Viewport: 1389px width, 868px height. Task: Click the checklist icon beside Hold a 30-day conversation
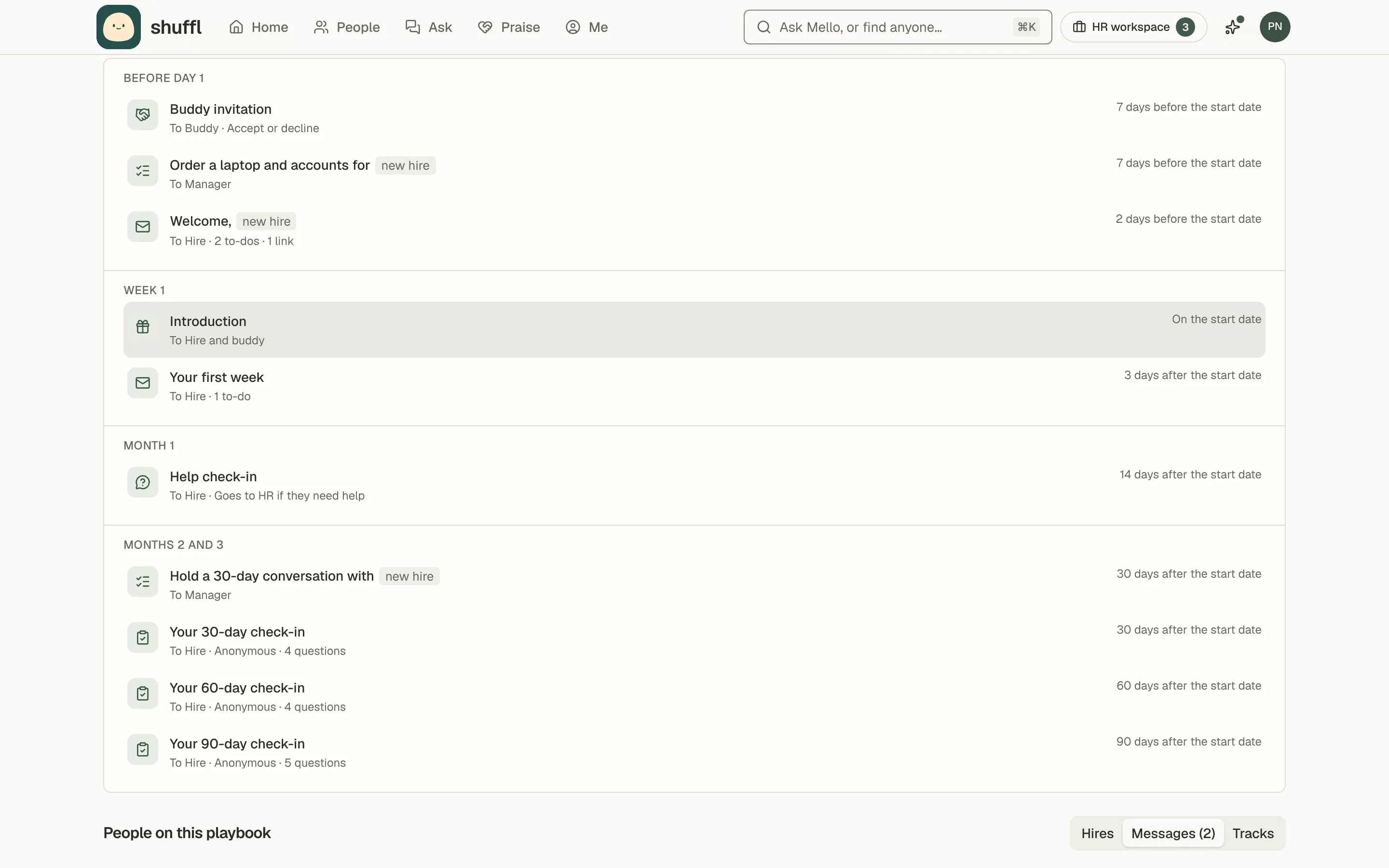143,582
